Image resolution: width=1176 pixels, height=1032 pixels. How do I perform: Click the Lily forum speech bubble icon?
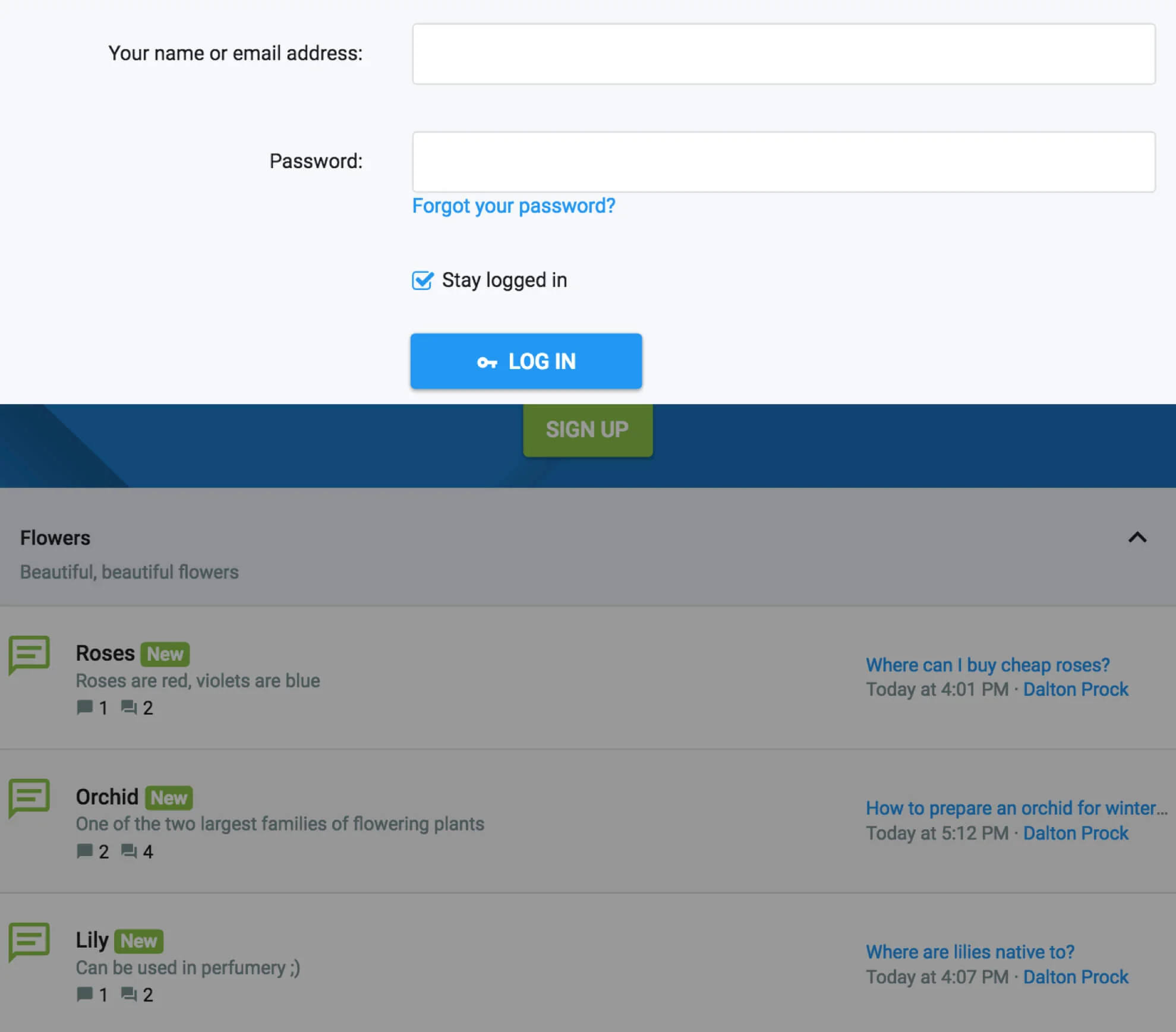tap(29, 941)
